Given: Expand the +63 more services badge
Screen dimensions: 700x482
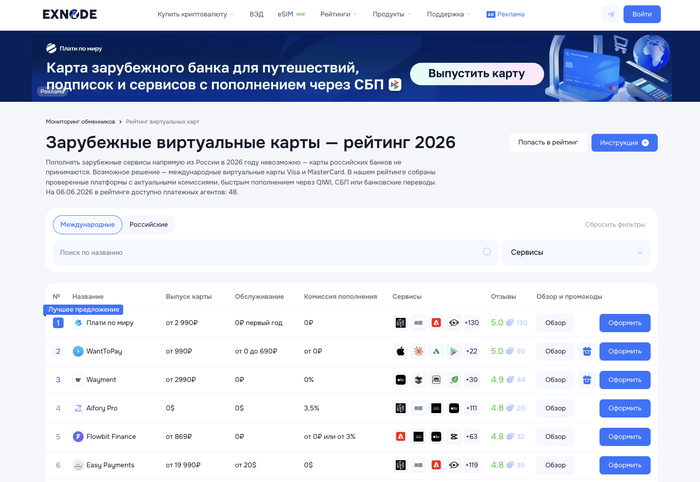Looking at the screenshot, I should (472, 436).
